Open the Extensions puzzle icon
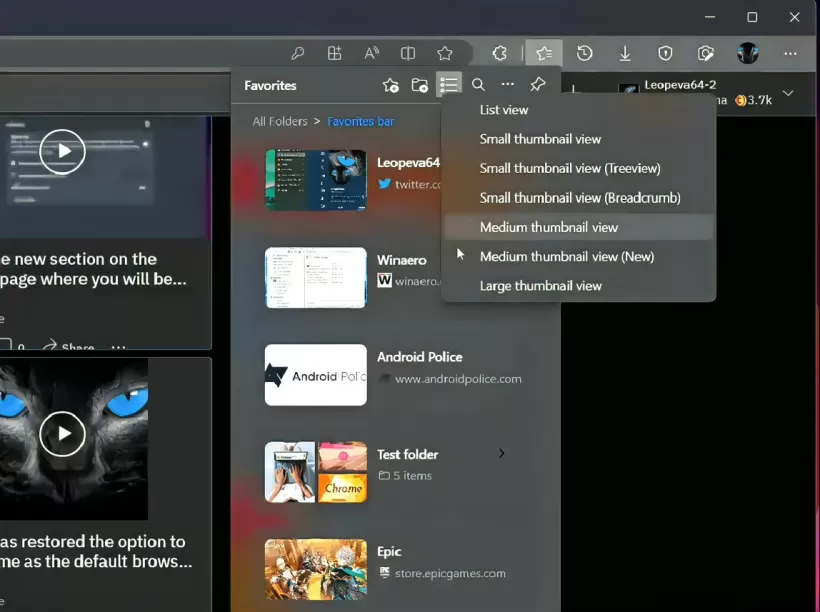 coord(500,53)
